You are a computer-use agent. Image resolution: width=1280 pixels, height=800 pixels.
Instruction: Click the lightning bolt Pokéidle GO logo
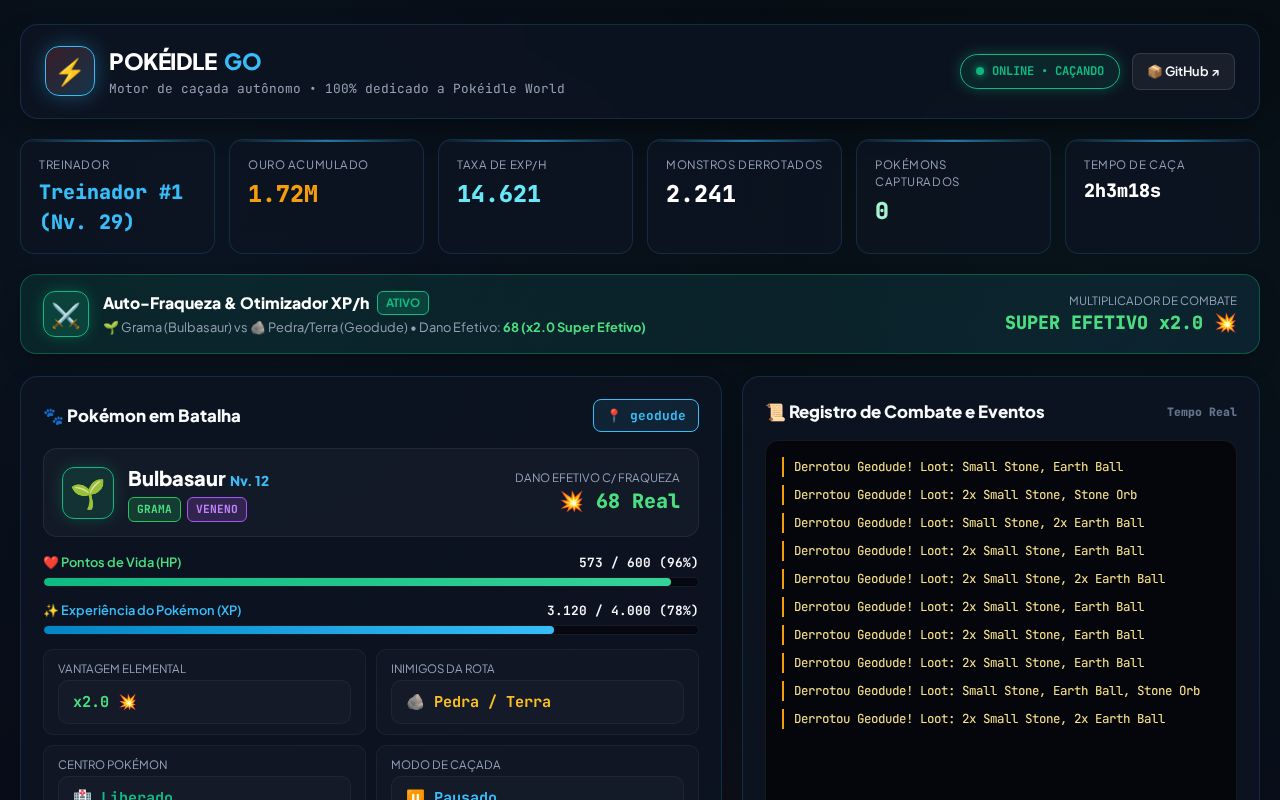coord(70,71)
